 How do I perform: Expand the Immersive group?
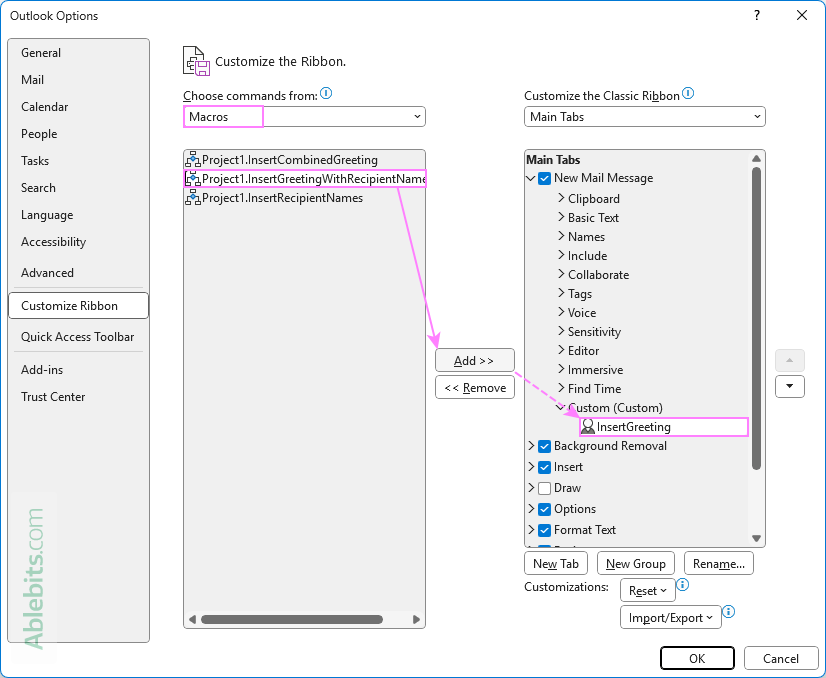(561, 369)
